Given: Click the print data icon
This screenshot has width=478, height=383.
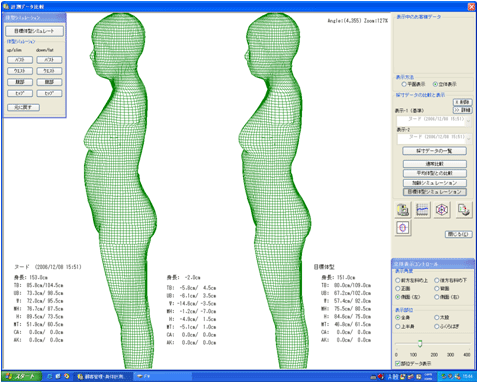Looking at the screenshot, I should 403,210.
